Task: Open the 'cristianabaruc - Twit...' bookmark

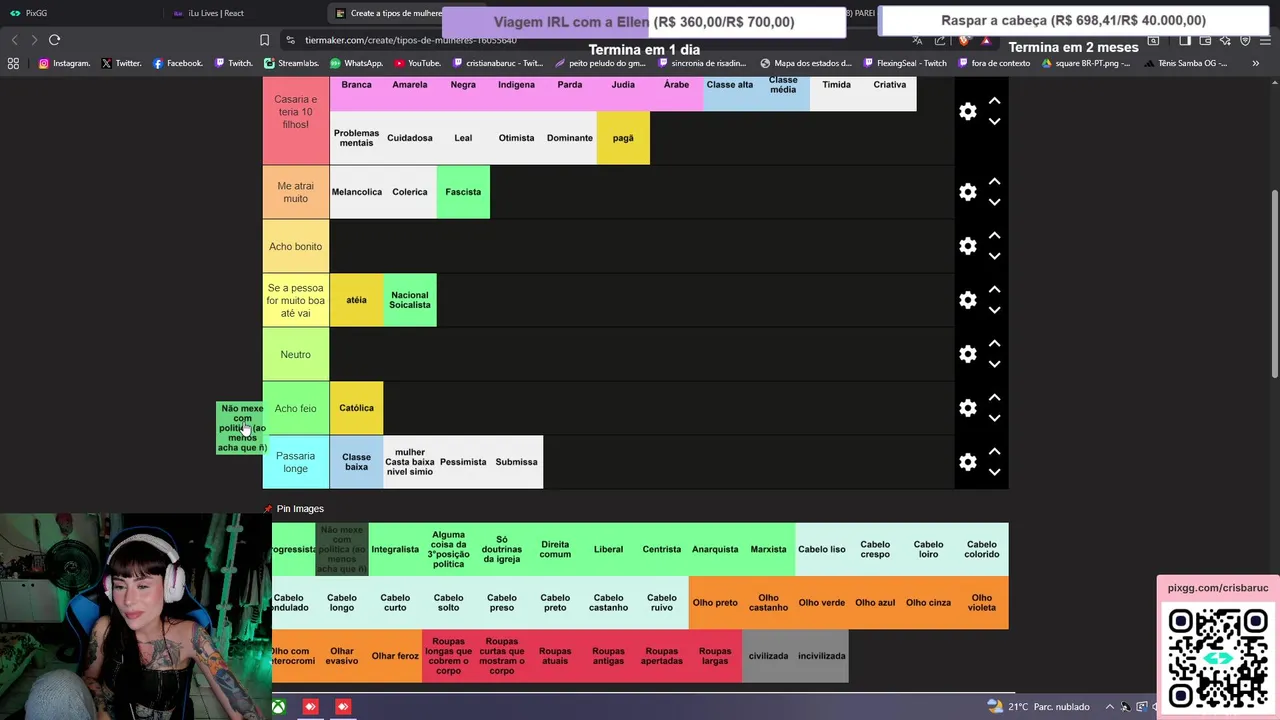Action: pyautogui.click(x=498, y=63)
